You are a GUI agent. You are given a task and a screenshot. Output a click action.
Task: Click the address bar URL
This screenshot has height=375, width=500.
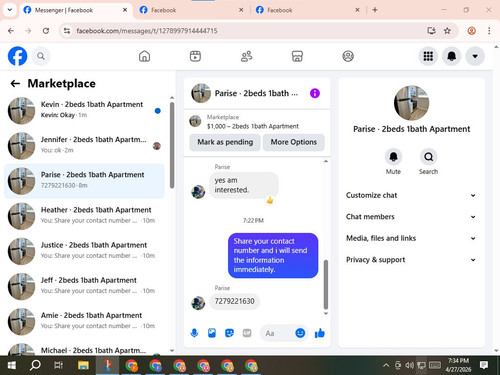coord(147,31)
